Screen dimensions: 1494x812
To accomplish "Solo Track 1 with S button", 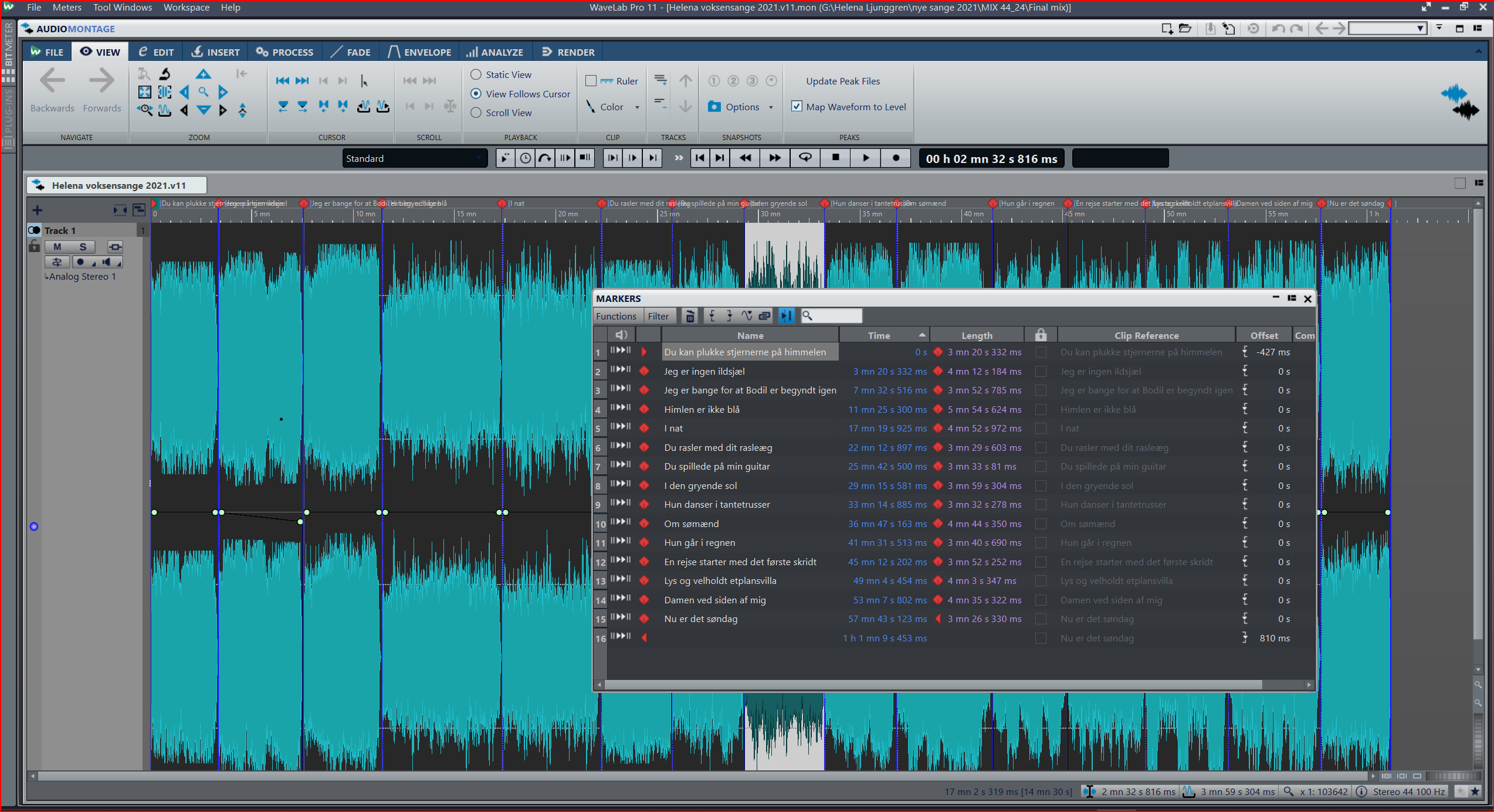I will pyautogui.click(x=83, y=247).
